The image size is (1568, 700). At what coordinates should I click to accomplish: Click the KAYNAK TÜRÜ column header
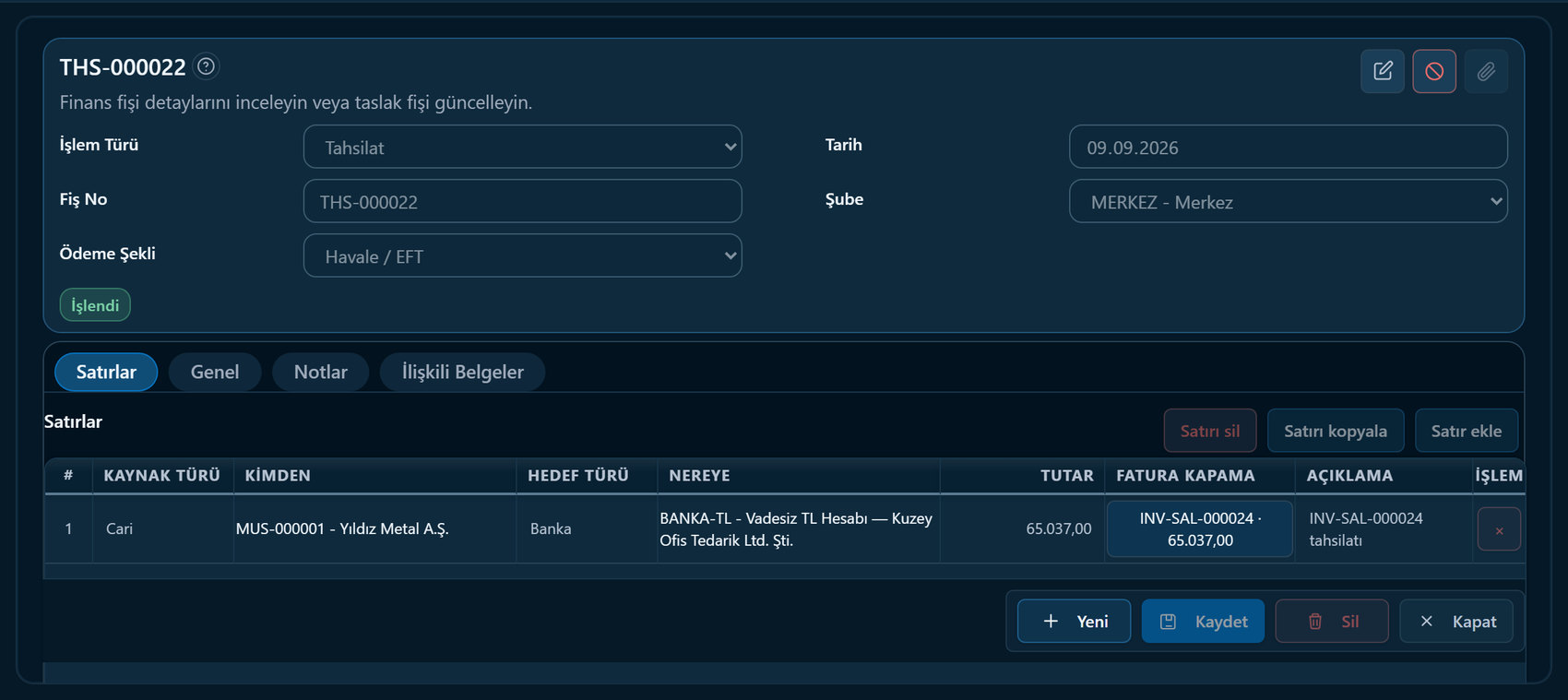point(162,476)
